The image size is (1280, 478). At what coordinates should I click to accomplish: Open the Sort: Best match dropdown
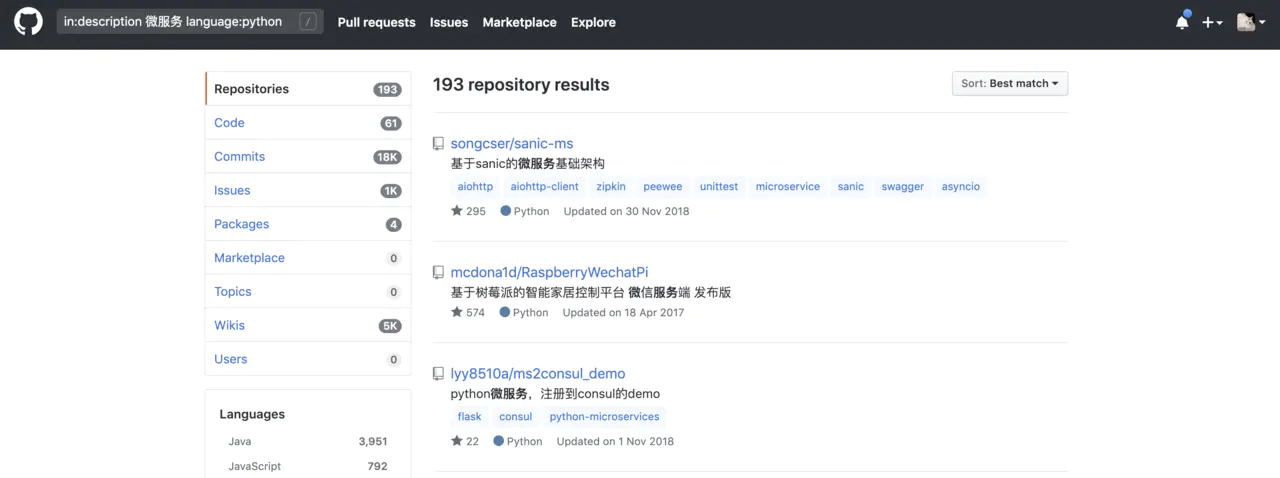tap(1010, 84)
